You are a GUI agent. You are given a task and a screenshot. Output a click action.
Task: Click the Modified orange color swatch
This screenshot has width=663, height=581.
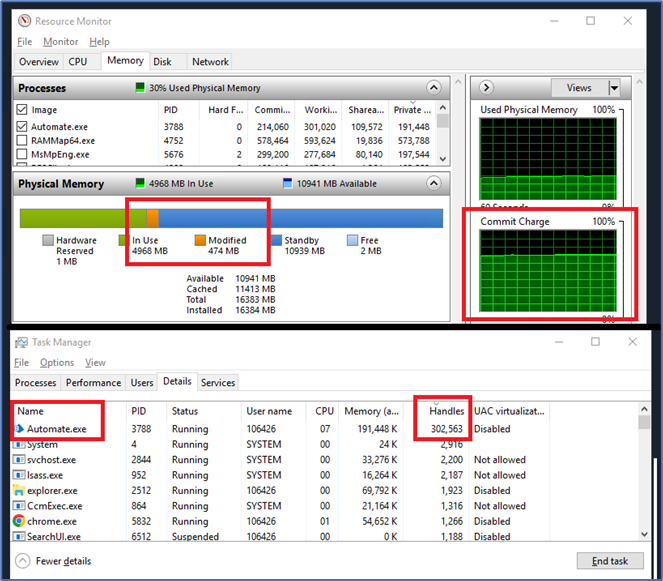200,240
